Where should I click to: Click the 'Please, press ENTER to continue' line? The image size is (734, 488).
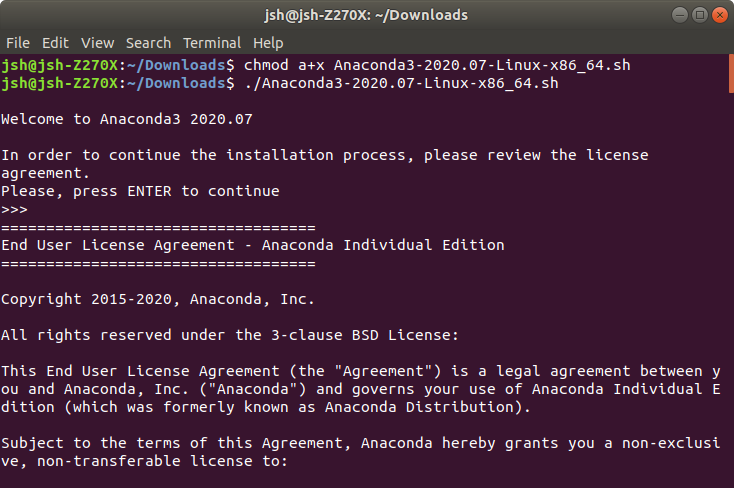tap(140, 192)
